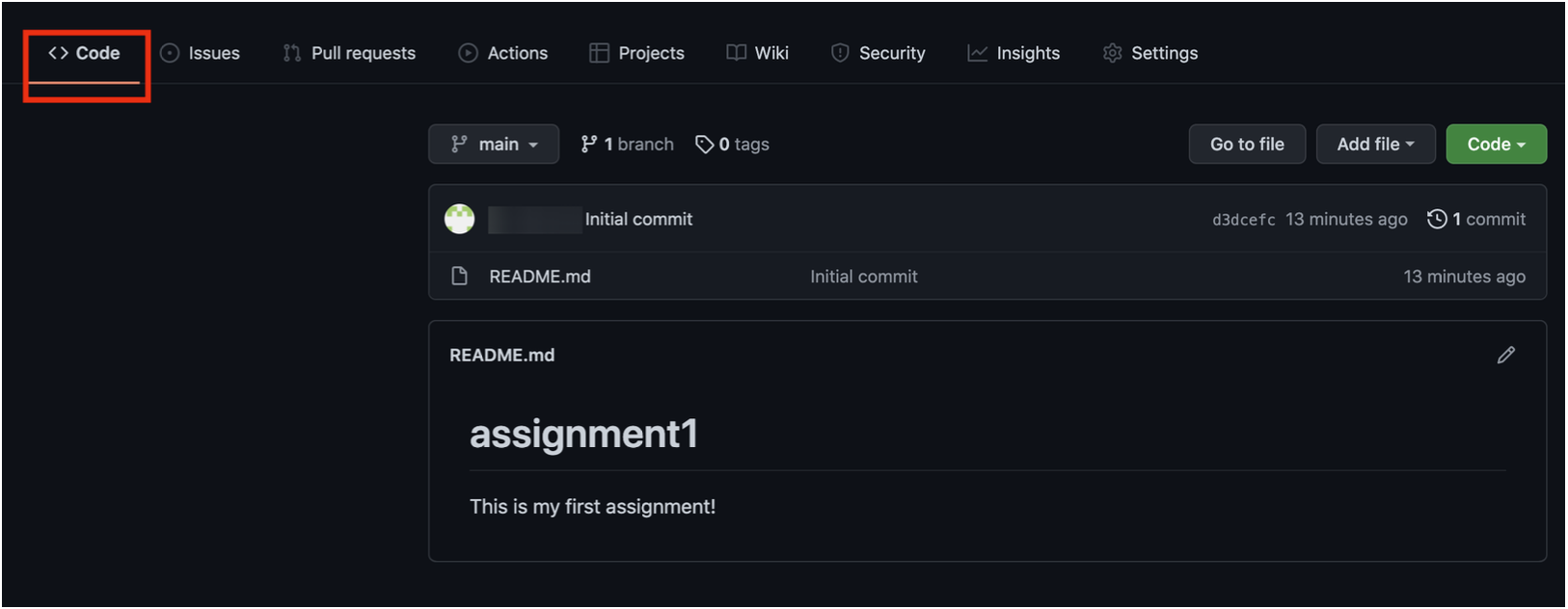The image size is (1568, 609).
Task: Click the user avatar beside Initial commit
Action: pyautogui.click(x=459, y=219)
